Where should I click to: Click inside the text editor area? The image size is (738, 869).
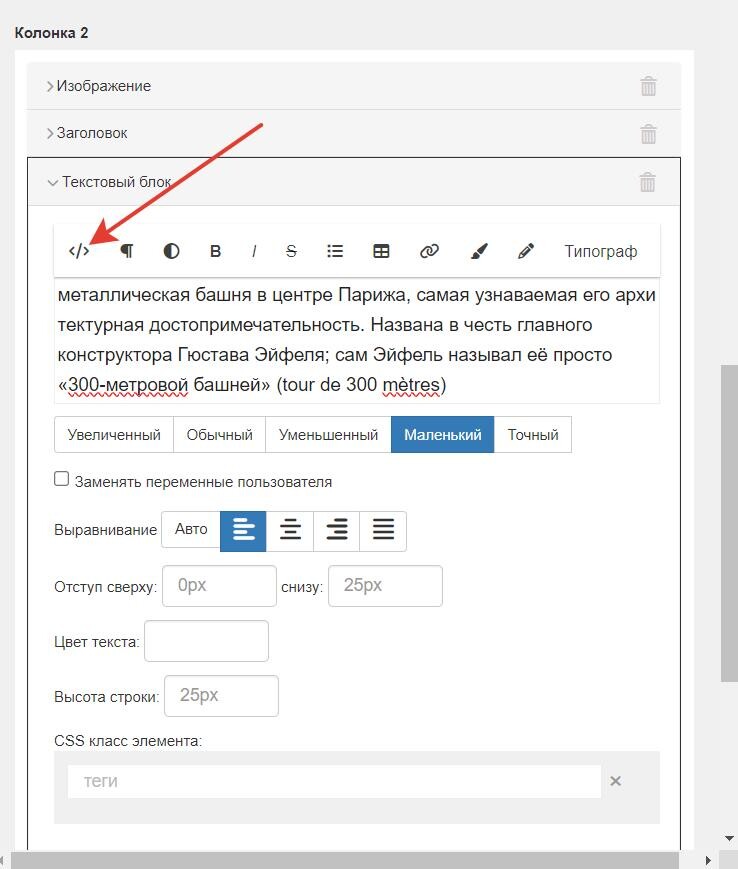point(357,340)
